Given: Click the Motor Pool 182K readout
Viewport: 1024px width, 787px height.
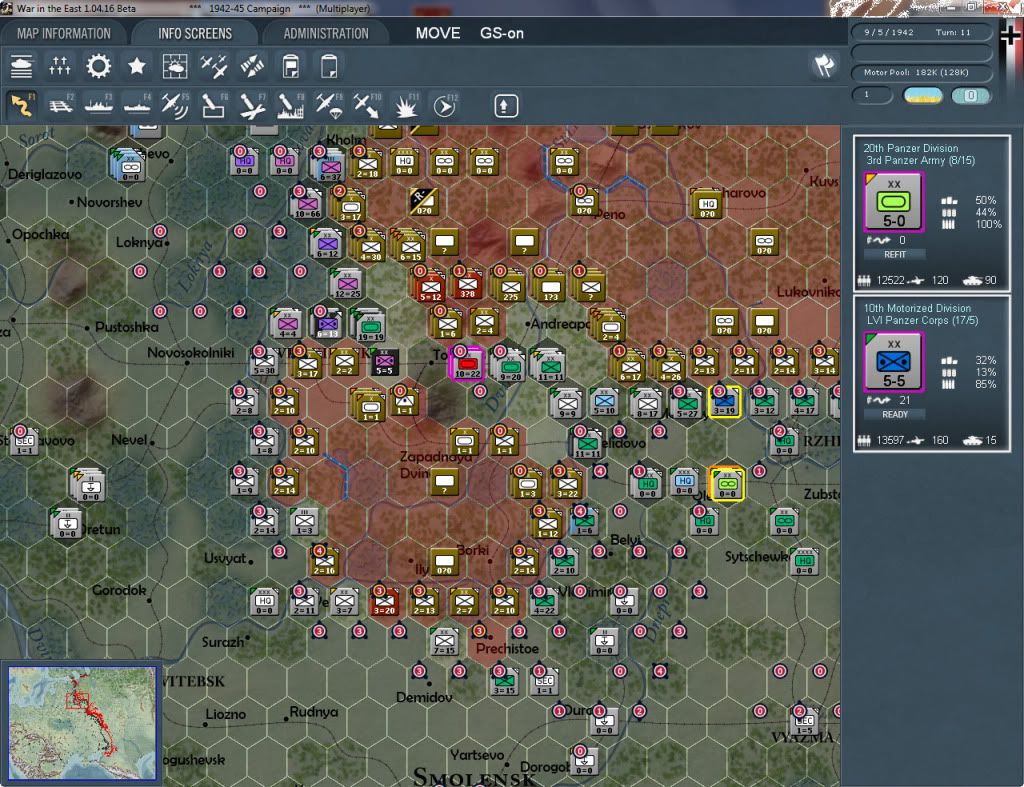Looking at the screenshot, I should pyautogui.click(x=921, y=72).
